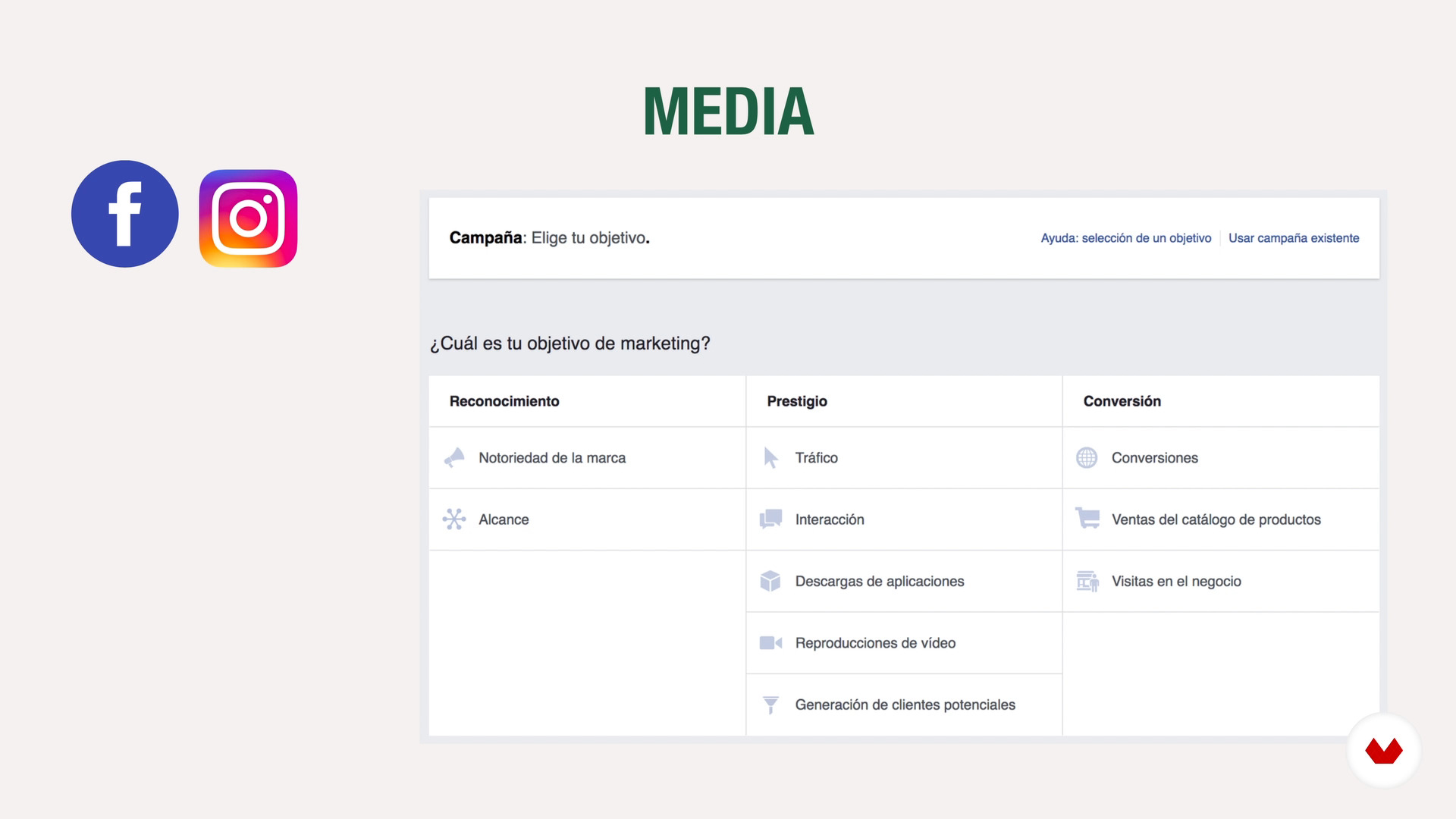
Task: Pick 'Reproducciones de vídeo' objective
Action: [x=904, y=643]
